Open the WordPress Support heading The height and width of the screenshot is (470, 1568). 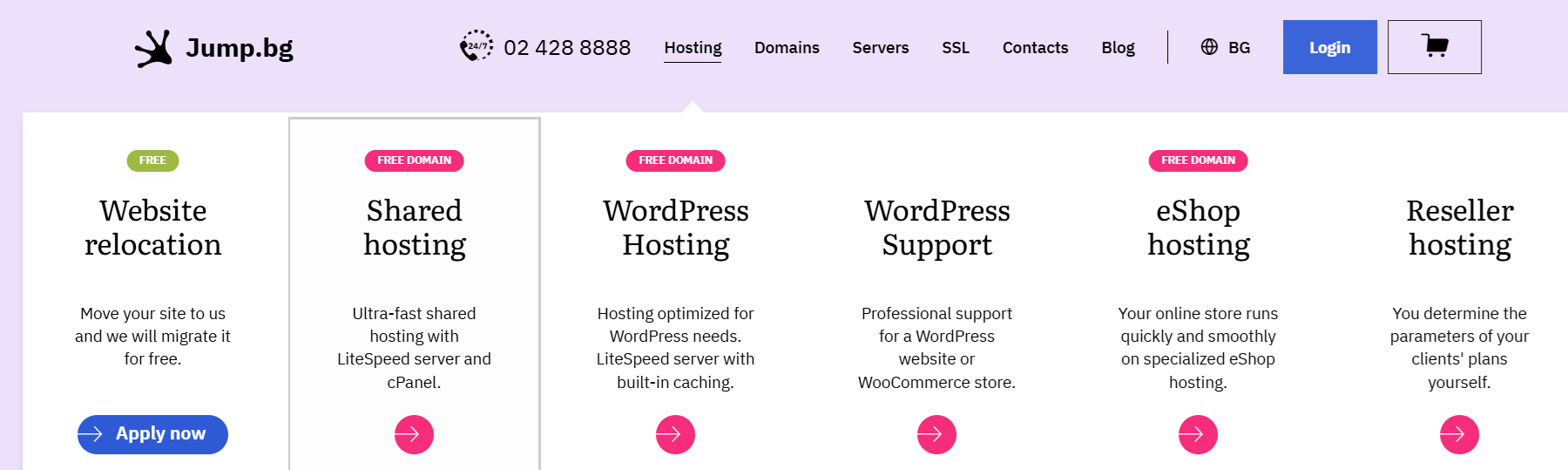pos(937,228)
